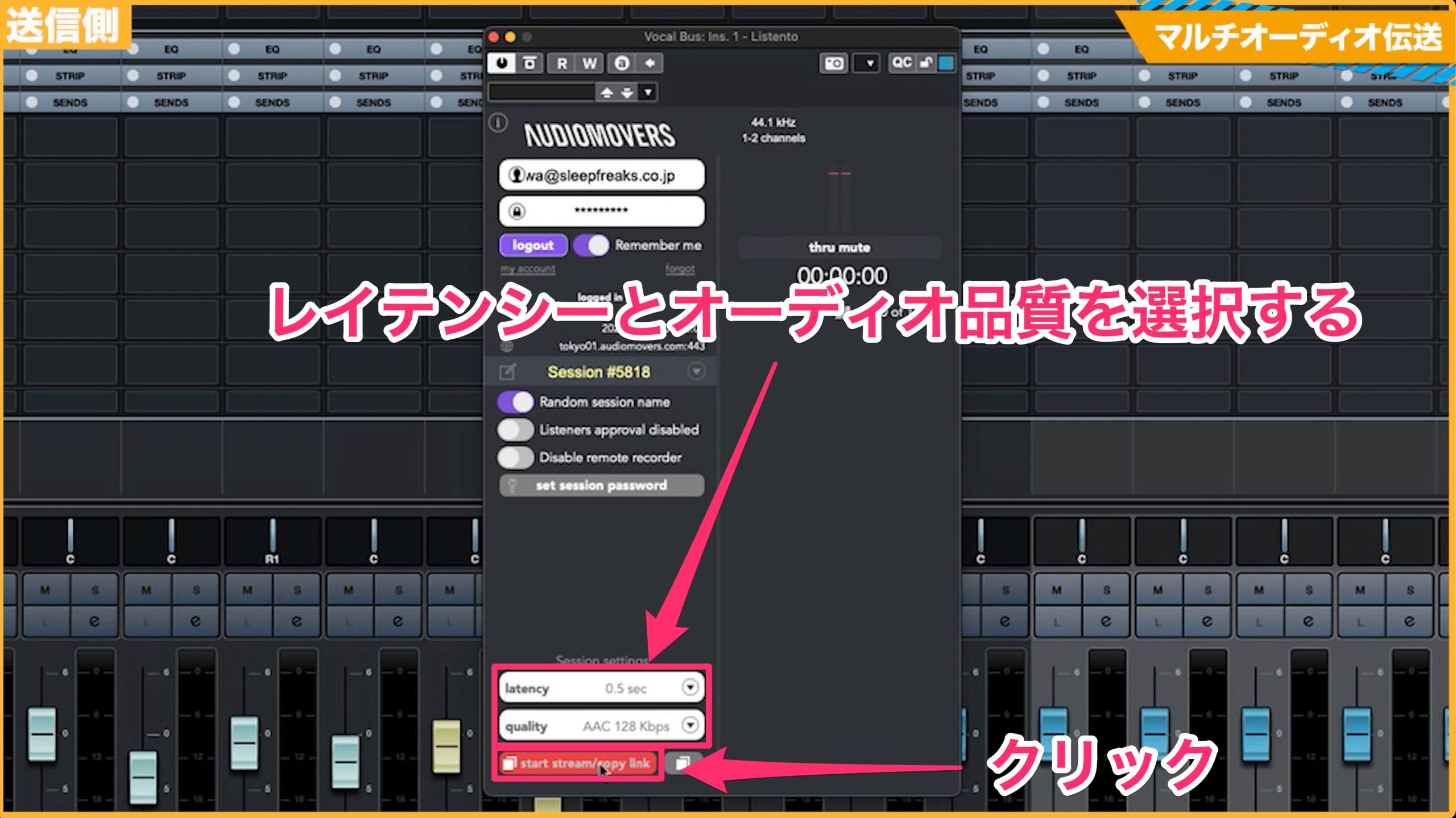Click Listen 'L' button on R1 channel

pos(247,621)
